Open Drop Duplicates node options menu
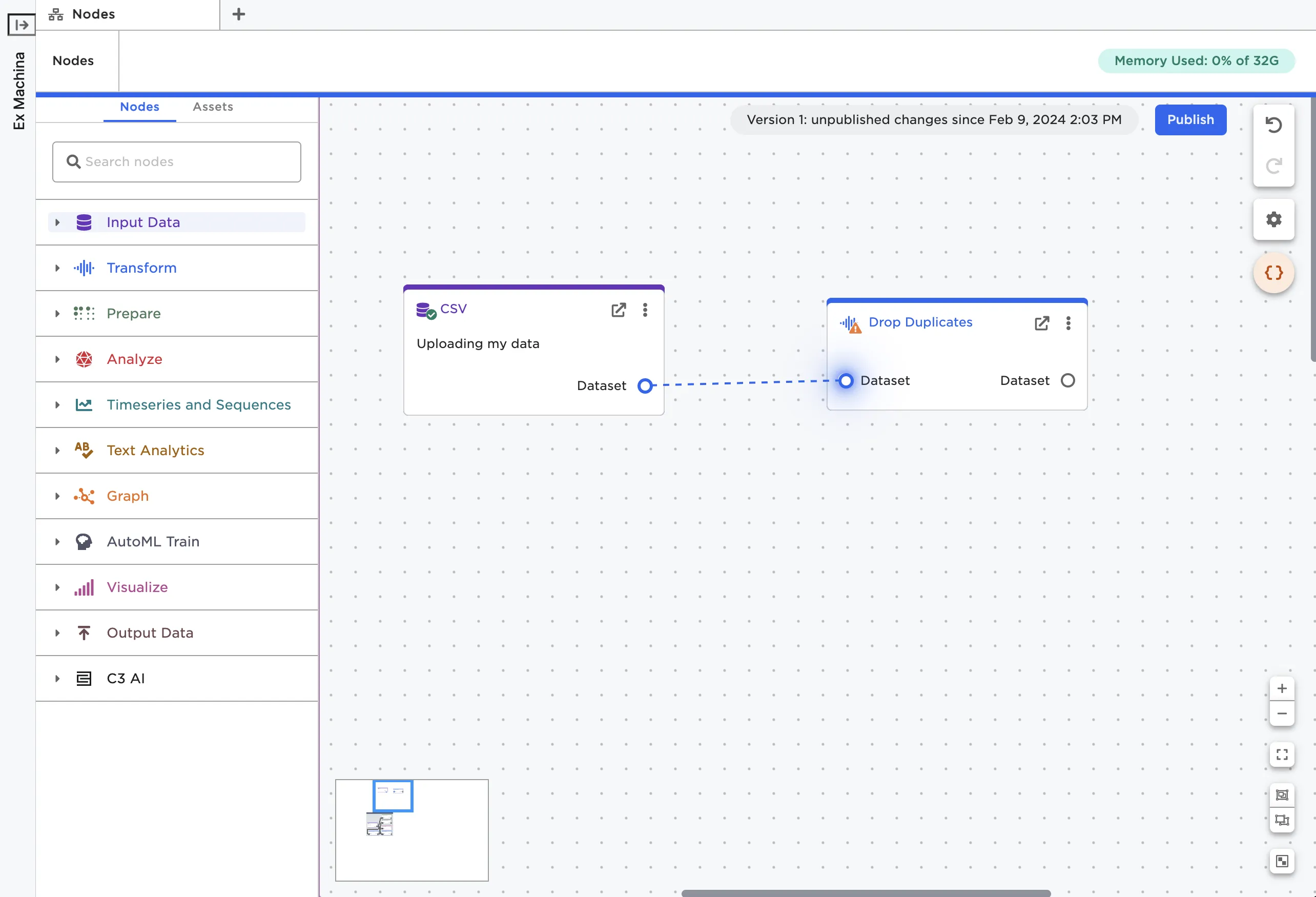Viewport: 1316px width, 897px height. pos(1068,323)
